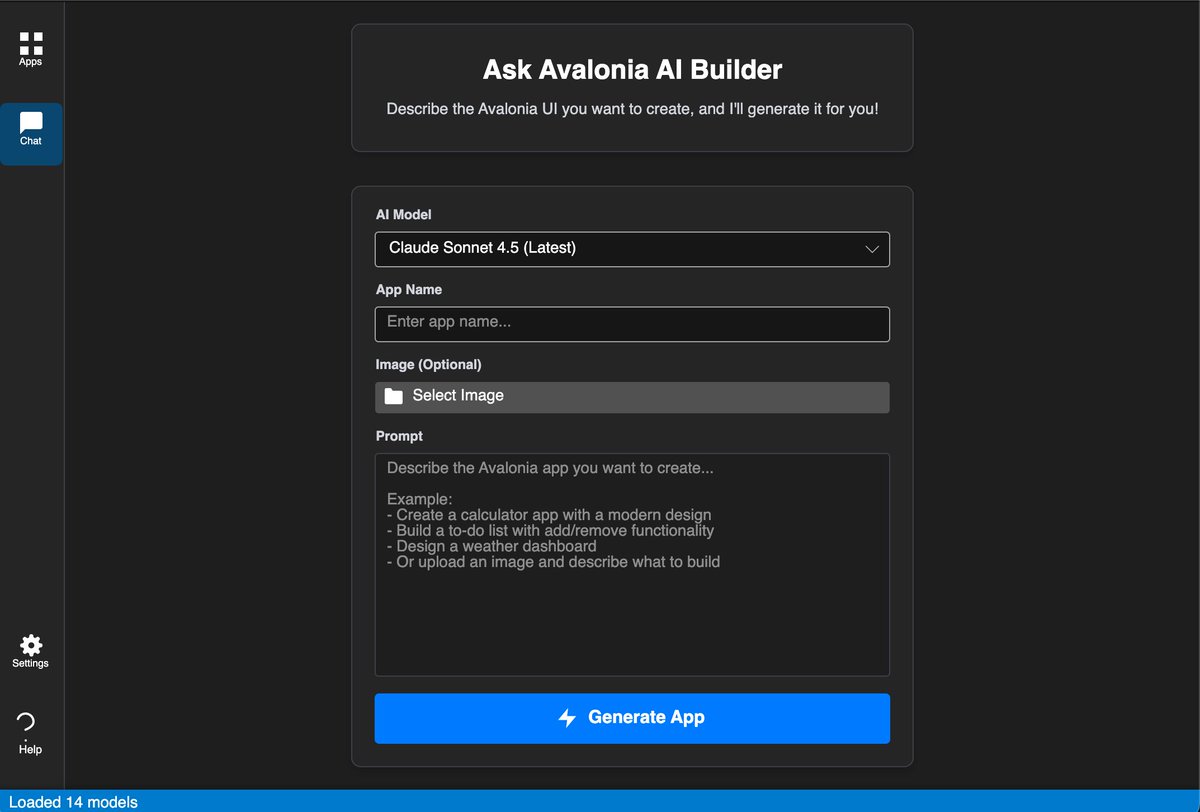Focus the App Name input field
The width and height of the screenshot is (1200, 812).
tap(632, 324)
